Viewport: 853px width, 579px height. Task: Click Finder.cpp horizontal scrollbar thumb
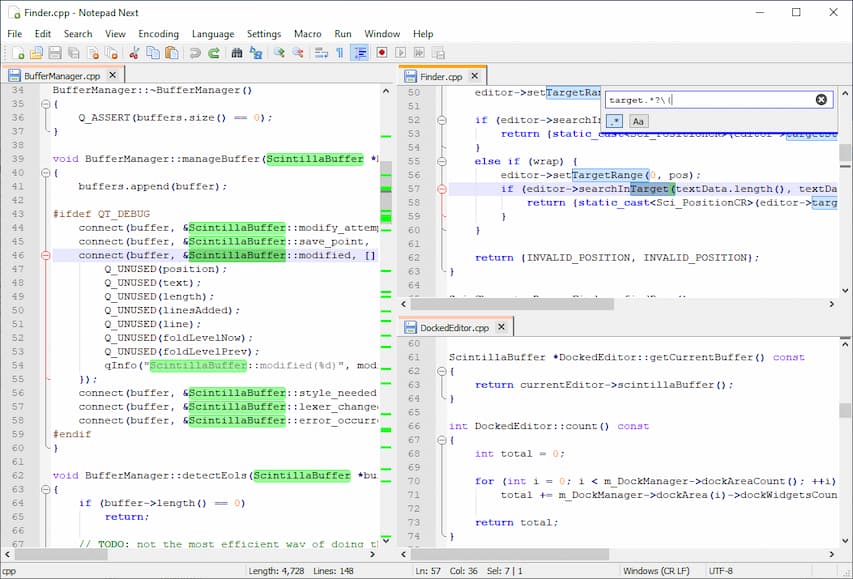(x=512, y=304)
